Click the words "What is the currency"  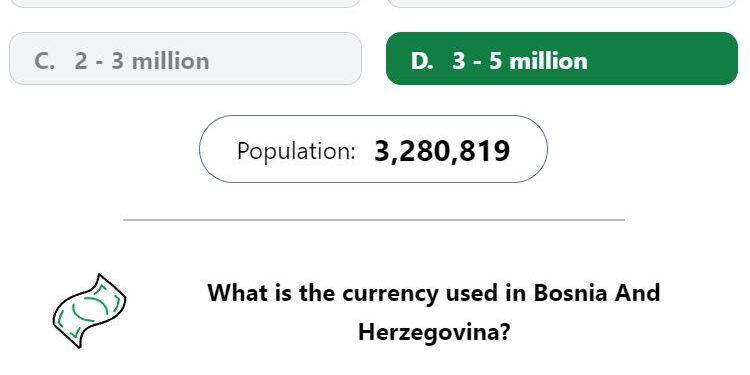[323, 293]
